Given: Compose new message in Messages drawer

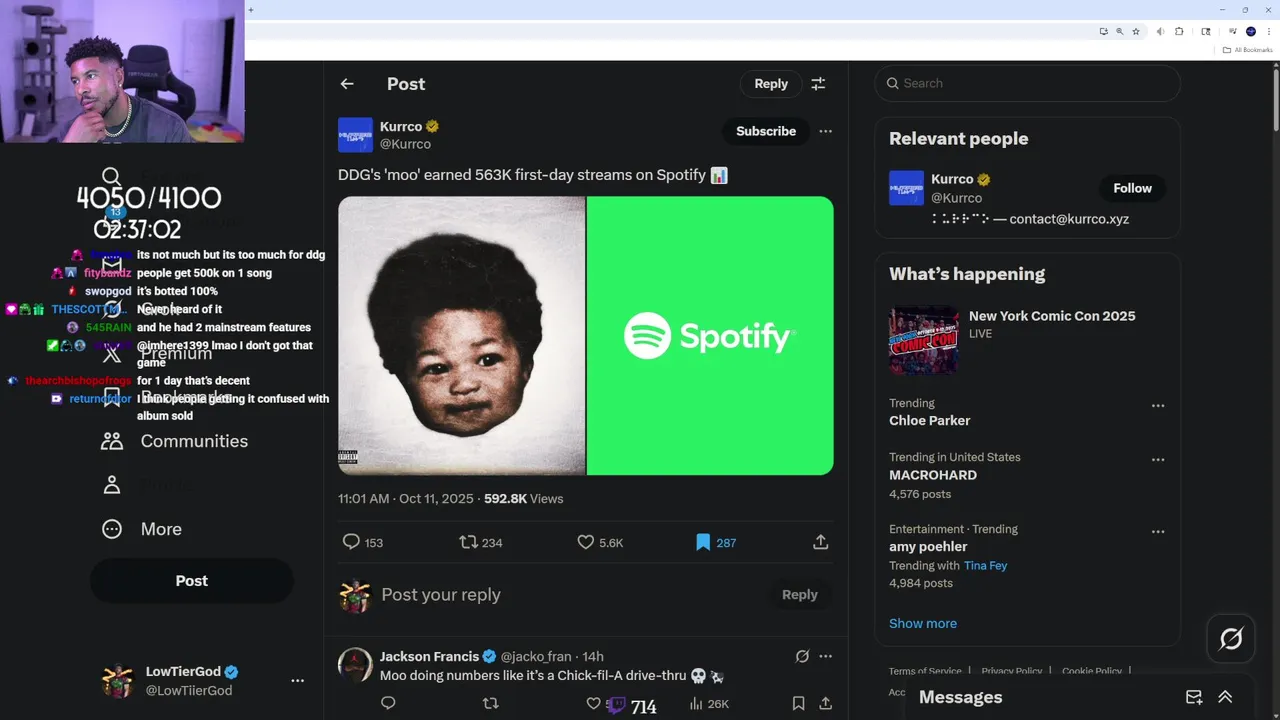Looking at the screenshot, I should (x=1194, y=697).
